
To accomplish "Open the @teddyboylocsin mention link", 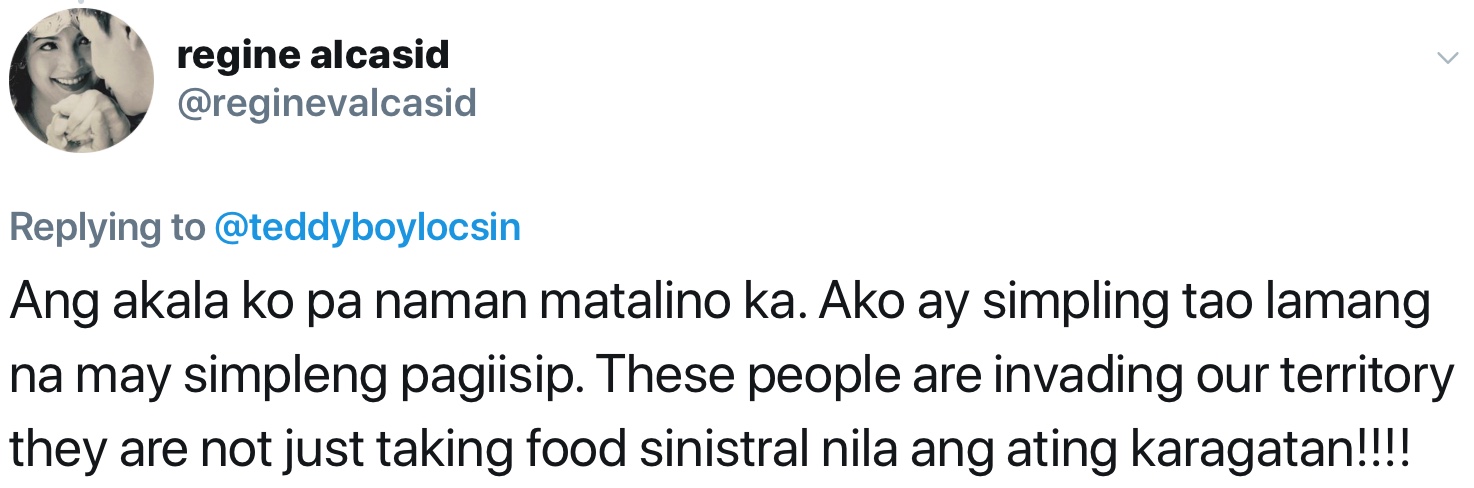I will coord(367,228).
